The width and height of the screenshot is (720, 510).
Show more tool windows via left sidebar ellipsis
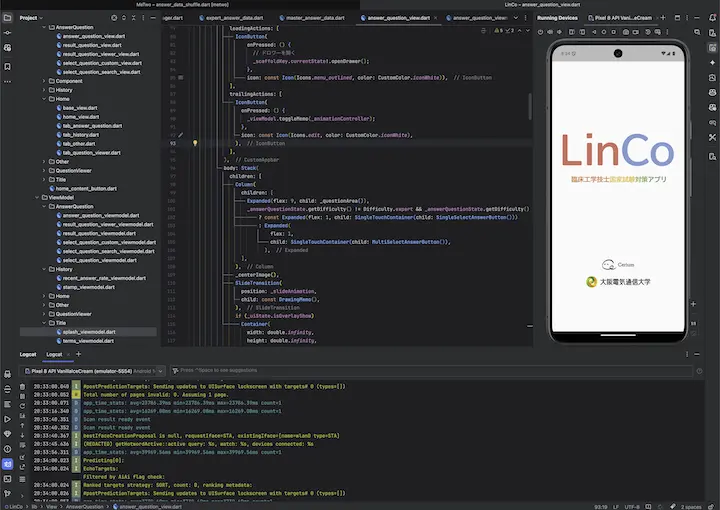(7, 82)
